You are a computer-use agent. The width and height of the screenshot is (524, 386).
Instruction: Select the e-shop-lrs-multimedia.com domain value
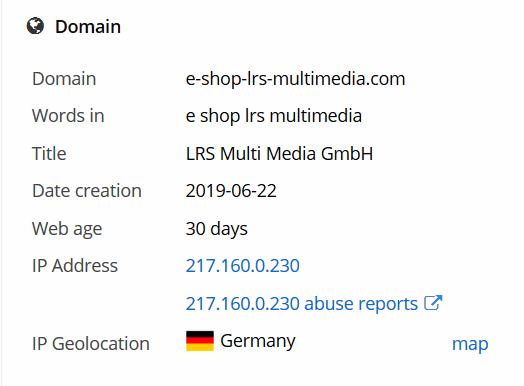(295, 79)
